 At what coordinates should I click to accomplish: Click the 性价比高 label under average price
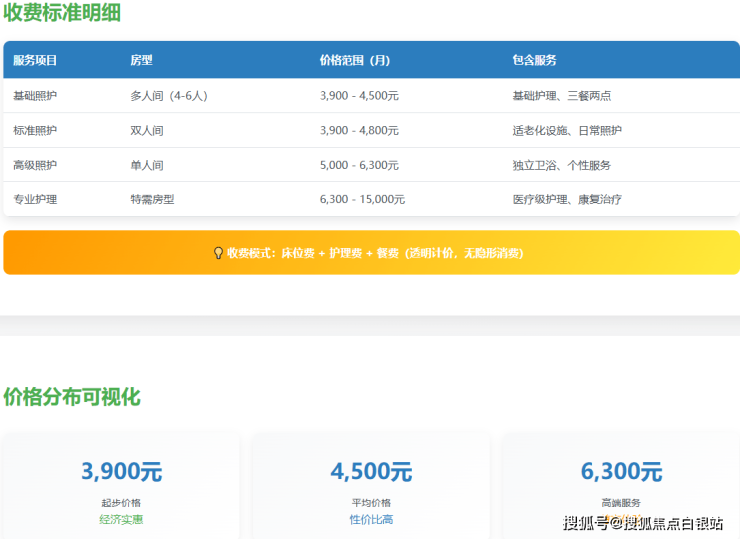[371, 519]
